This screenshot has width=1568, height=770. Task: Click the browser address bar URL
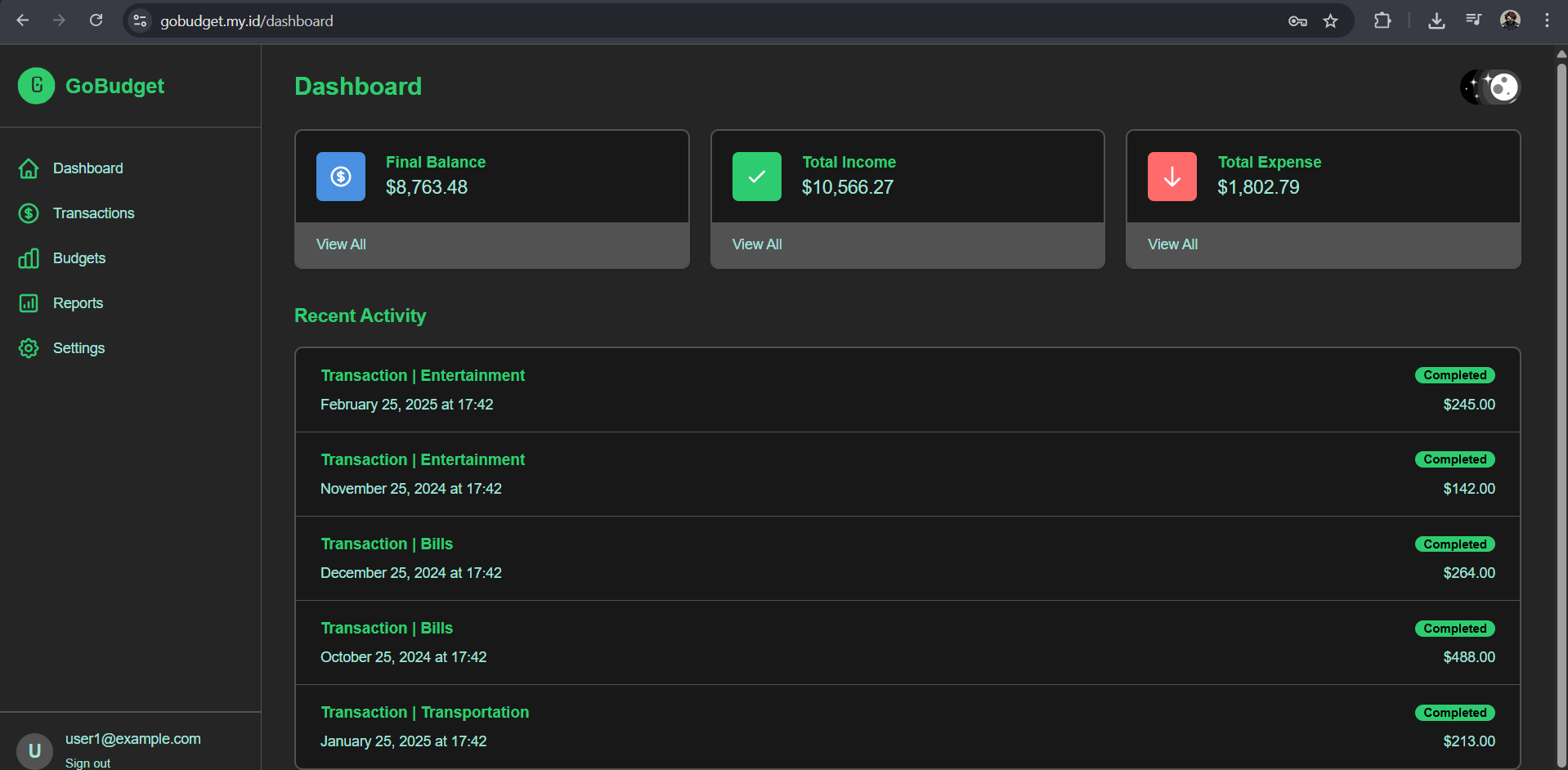[x=246, y=21]
